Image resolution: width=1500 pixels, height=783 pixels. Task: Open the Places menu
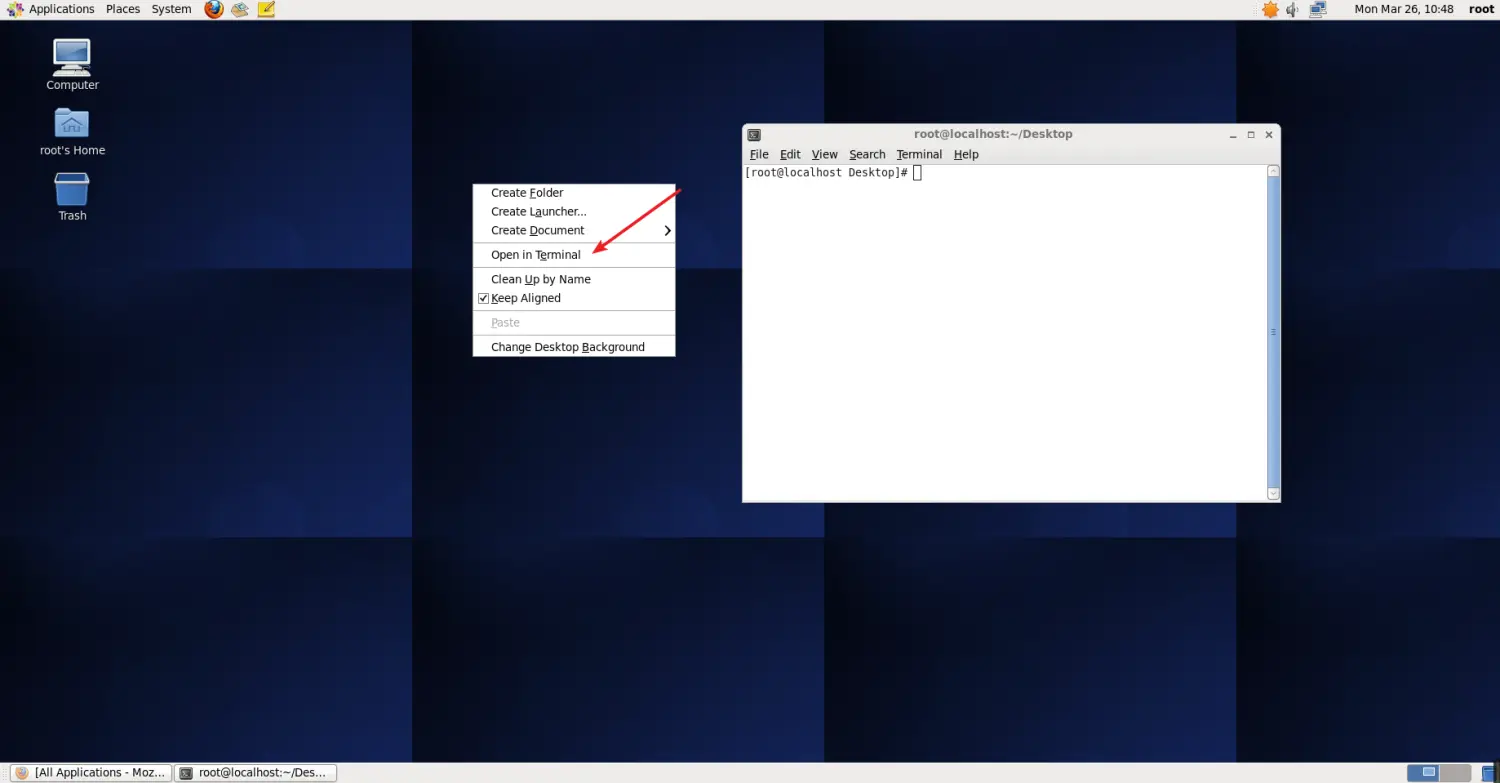123,9
